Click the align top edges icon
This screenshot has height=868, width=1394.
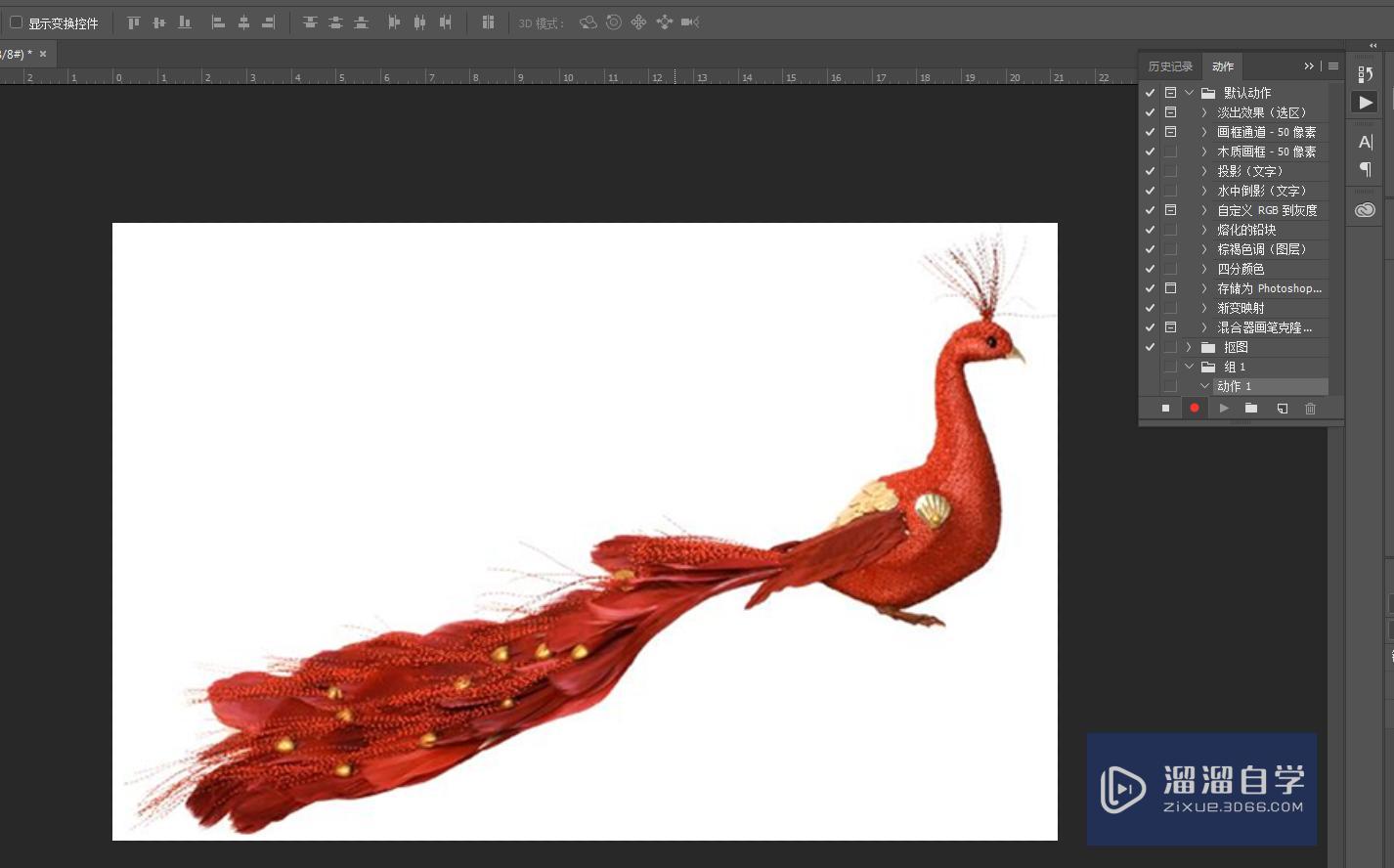click(134, 22)
